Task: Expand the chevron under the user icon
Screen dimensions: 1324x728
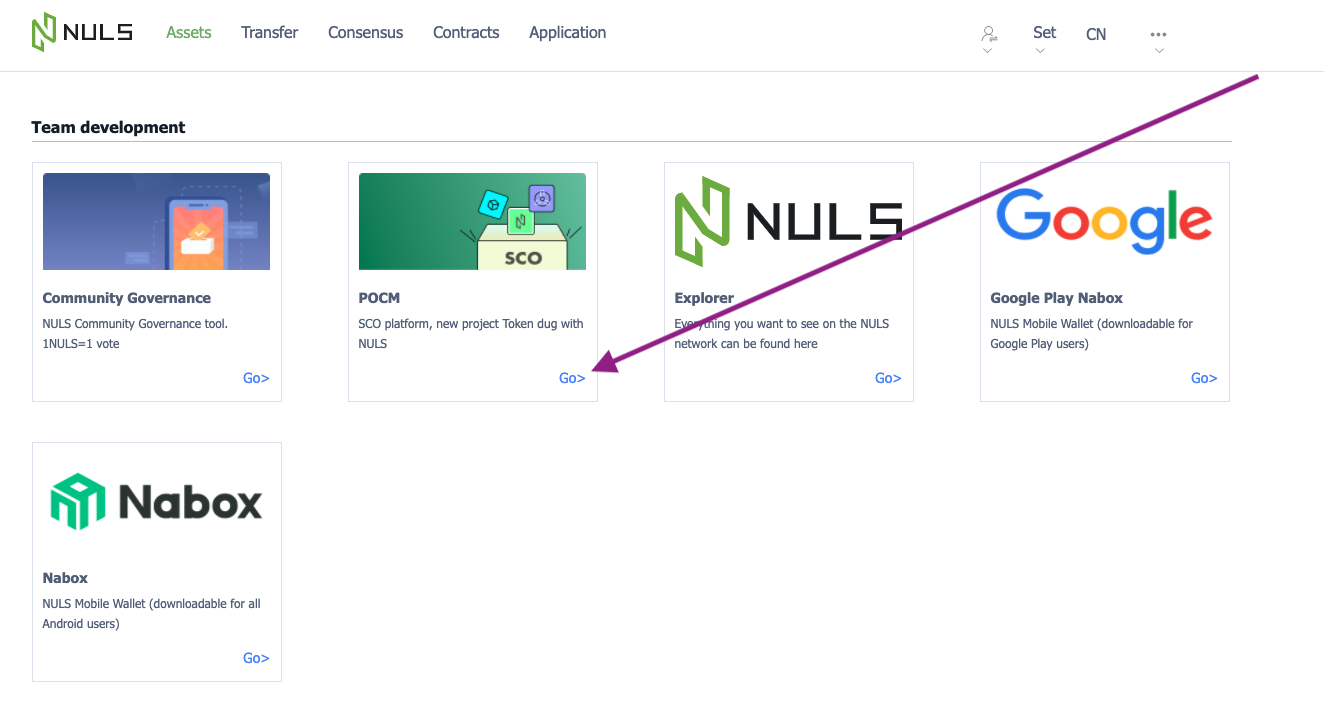Action: click(988, 51)
